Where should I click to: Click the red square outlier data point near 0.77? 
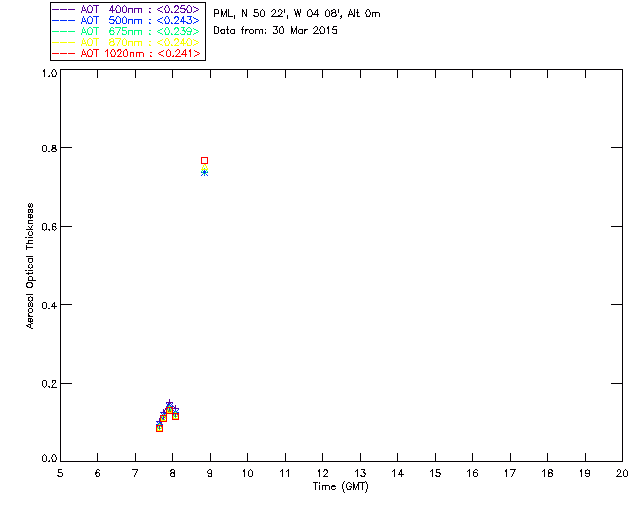click(204, 160)
